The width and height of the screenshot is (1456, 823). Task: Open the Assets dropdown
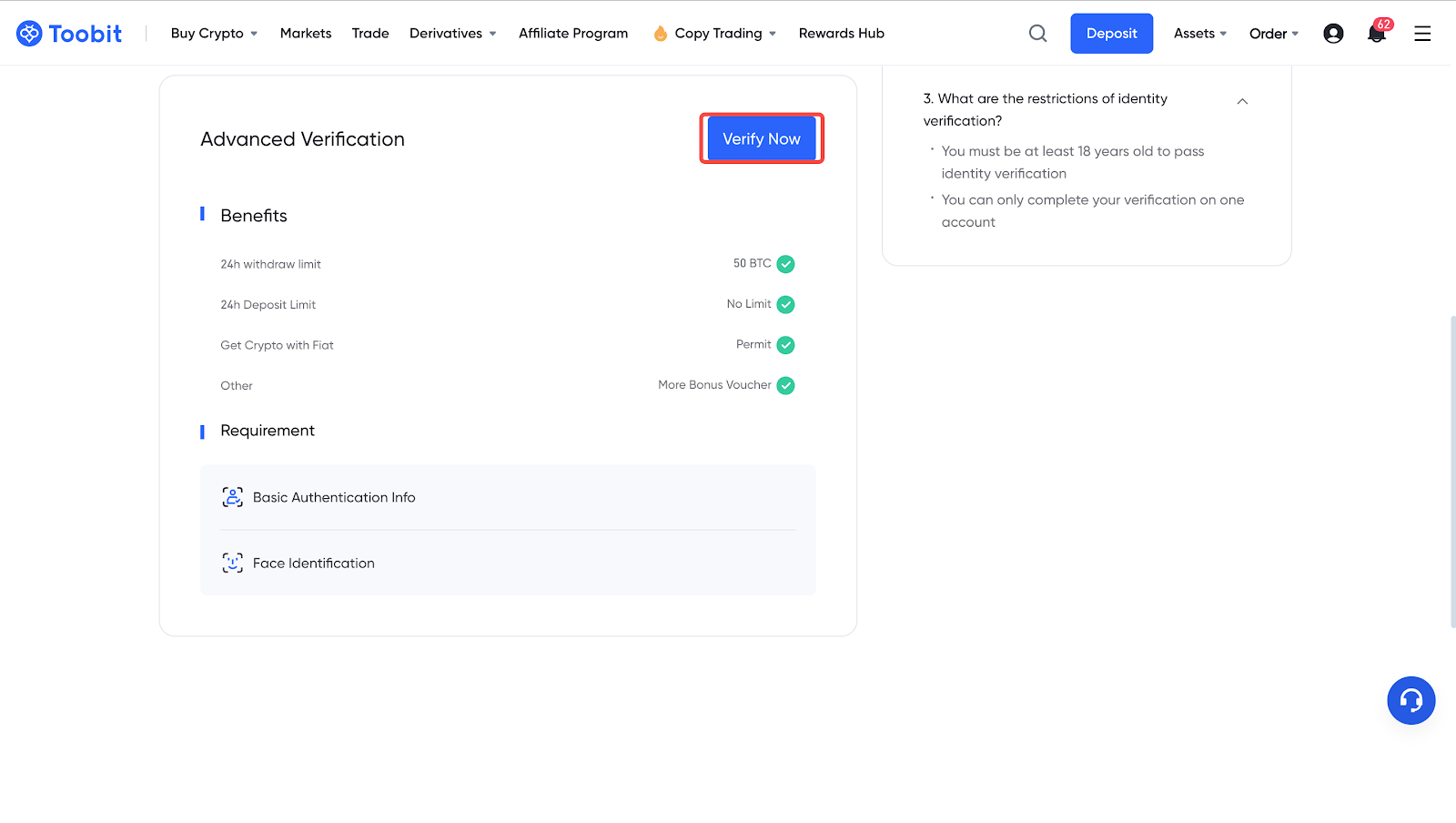tap(1200, 34)
